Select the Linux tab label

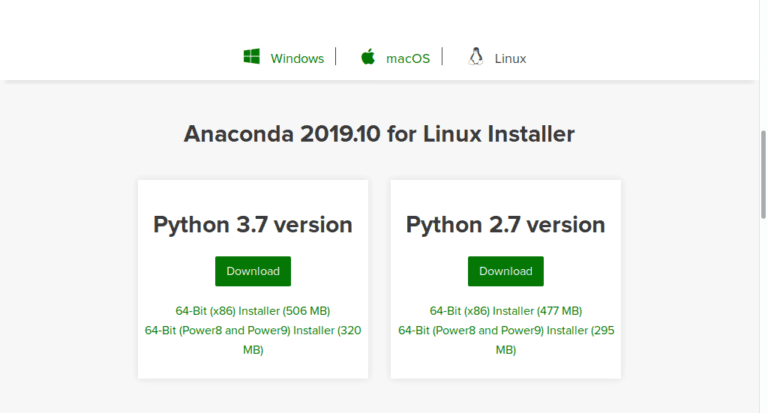[510, 59]
